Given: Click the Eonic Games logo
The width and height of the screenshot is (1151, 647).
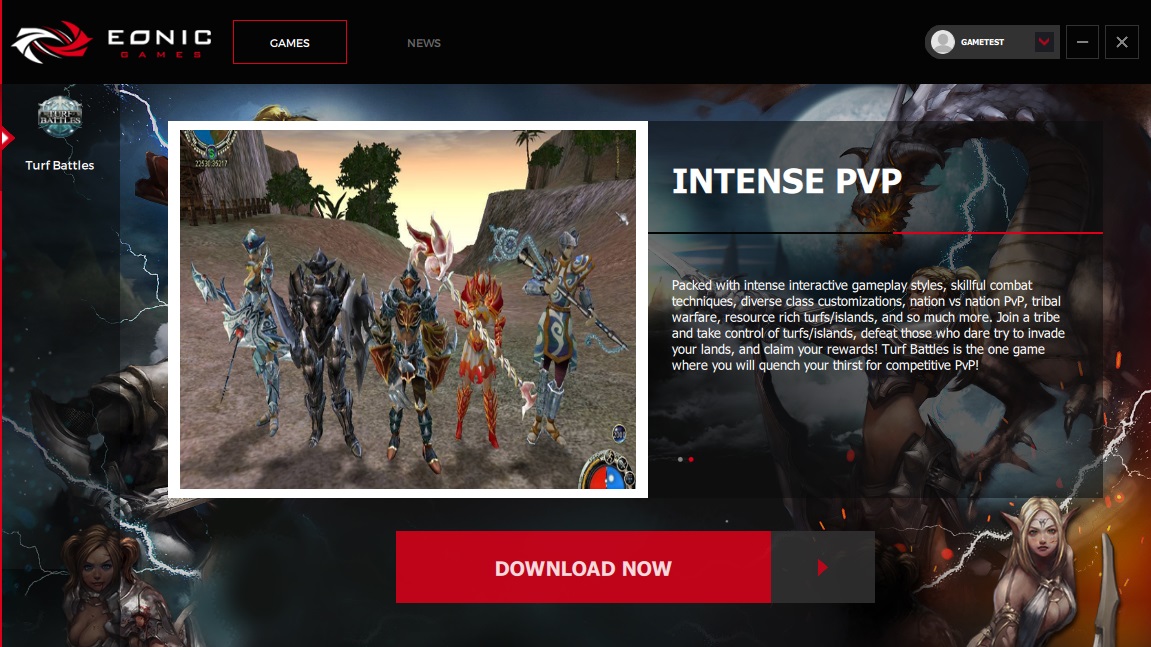Looking at the screenshot, I should [x=112, y=43].
